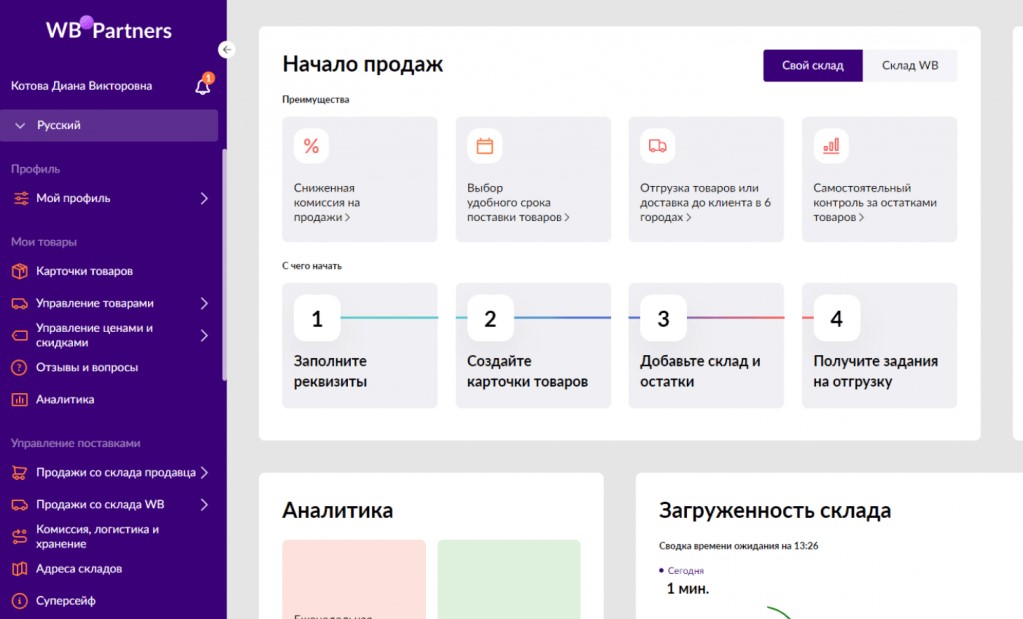Select step 4 Получите задания на отгрузку card
Screen dimensions: 1023x619
(x=879, y=346)
